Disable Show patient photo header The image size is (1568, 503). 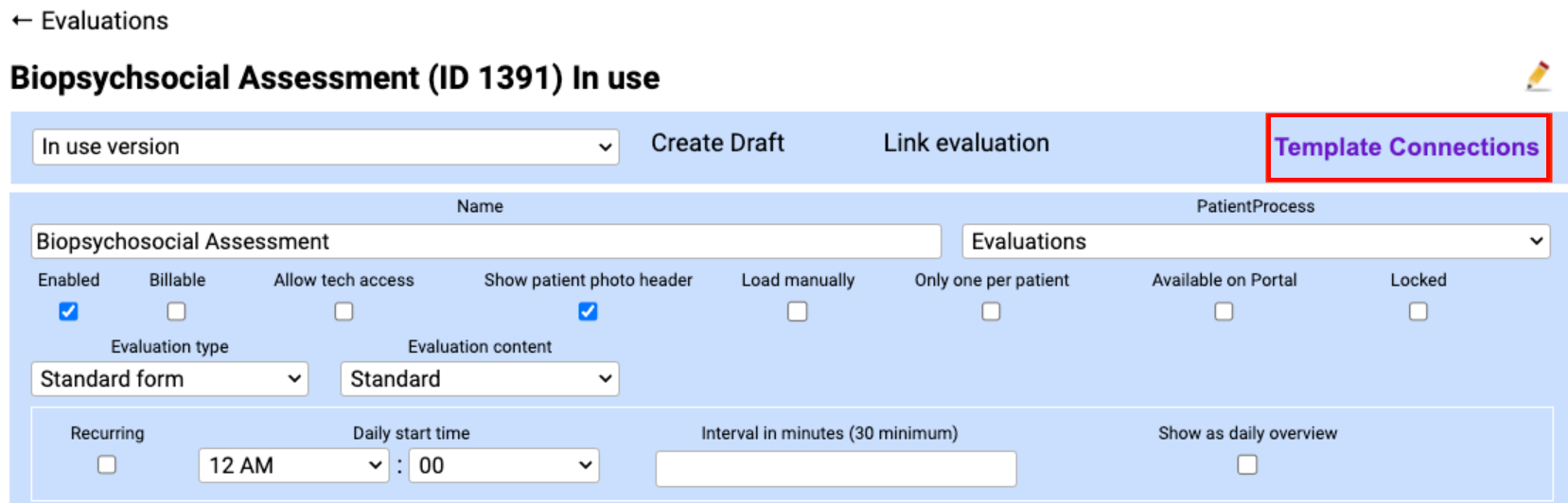(588, 312)
